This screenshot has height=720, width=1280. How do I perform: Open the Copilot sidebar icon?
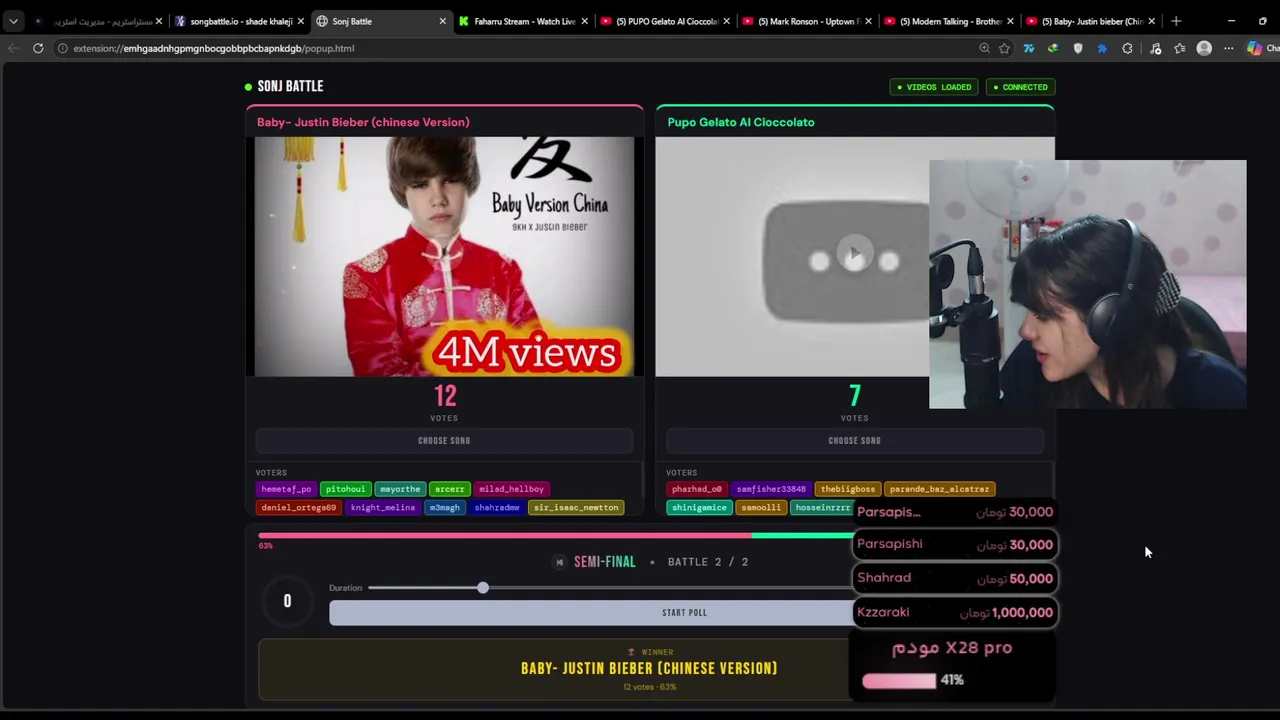1254,48
